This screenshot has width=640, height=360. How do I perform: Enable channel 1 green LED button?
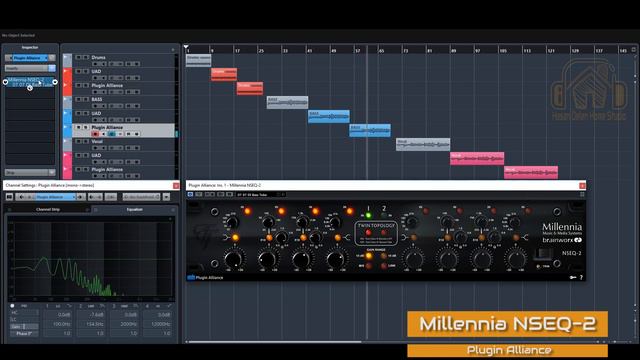[x=368, y=215]
